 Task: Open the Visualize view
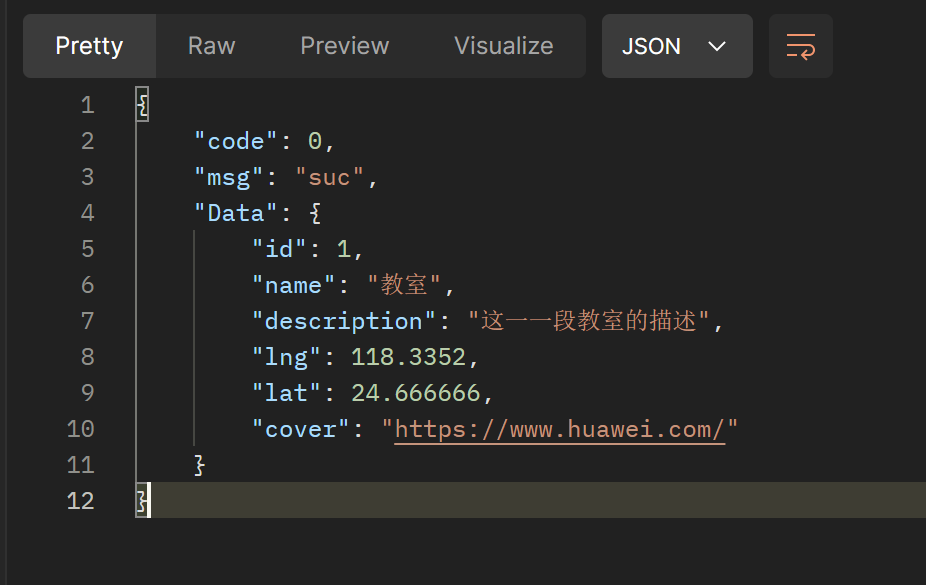point(503,45)
